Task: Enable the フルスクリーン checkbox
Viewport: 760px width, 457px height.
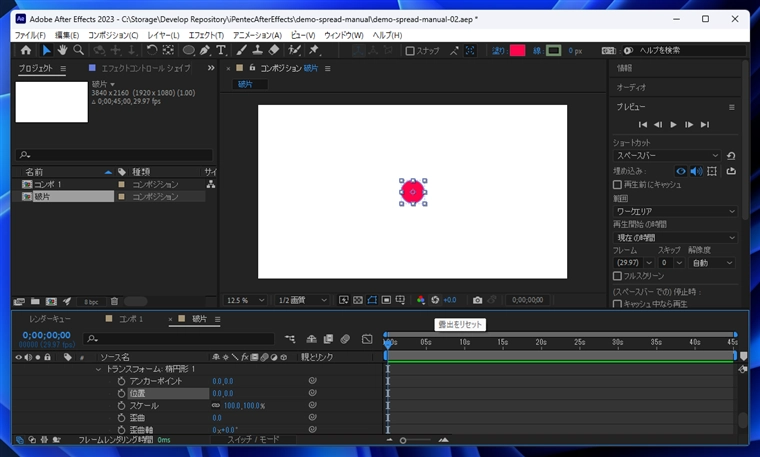Action: [617, 276]
